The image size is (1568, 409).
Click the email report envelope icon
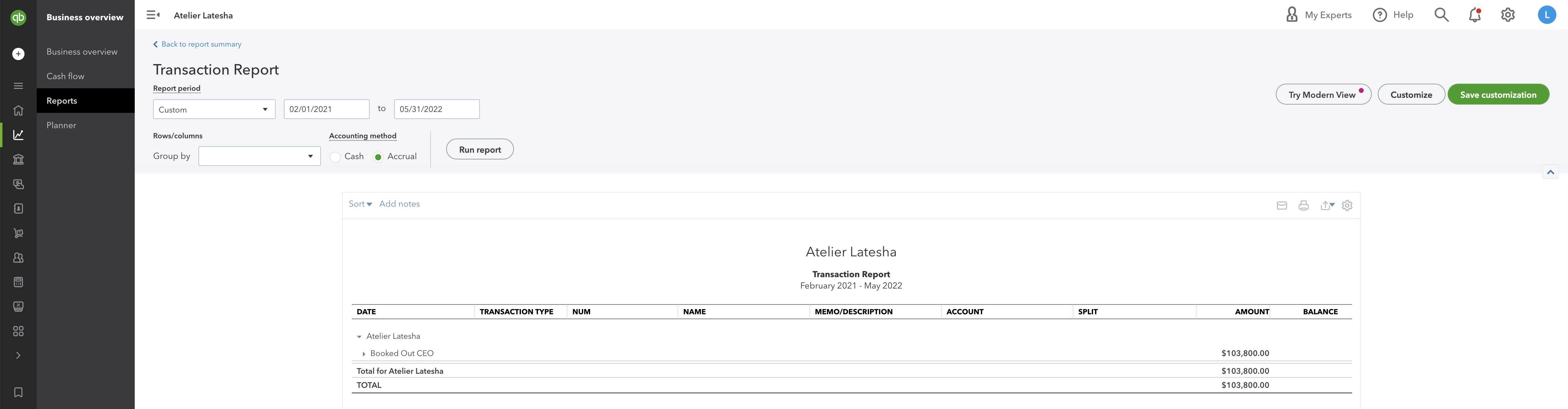[x=1281, y=205]
